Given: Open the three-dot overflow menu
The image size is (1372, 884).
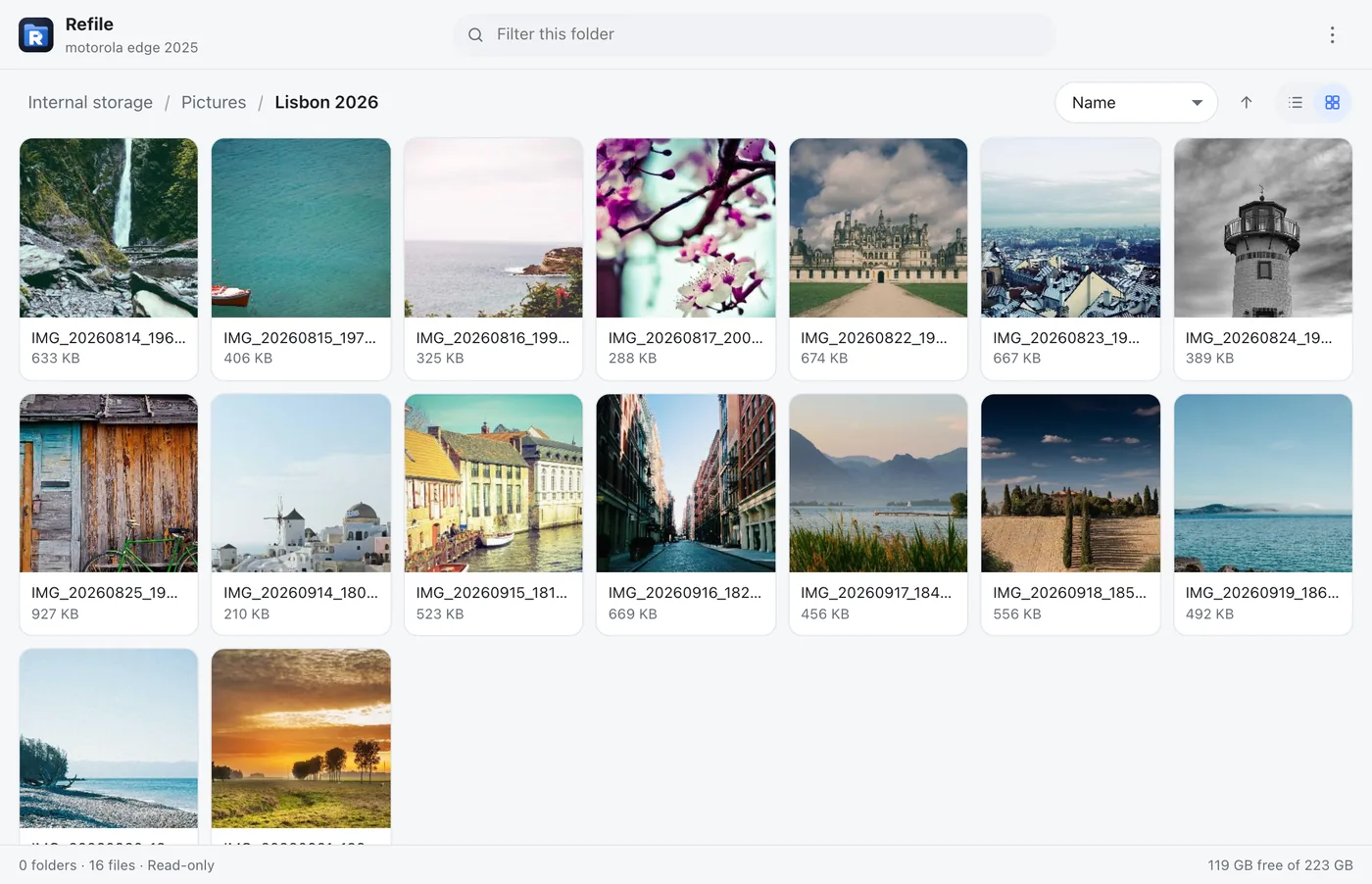Looking at the screenshot, I should (1332, 35).
